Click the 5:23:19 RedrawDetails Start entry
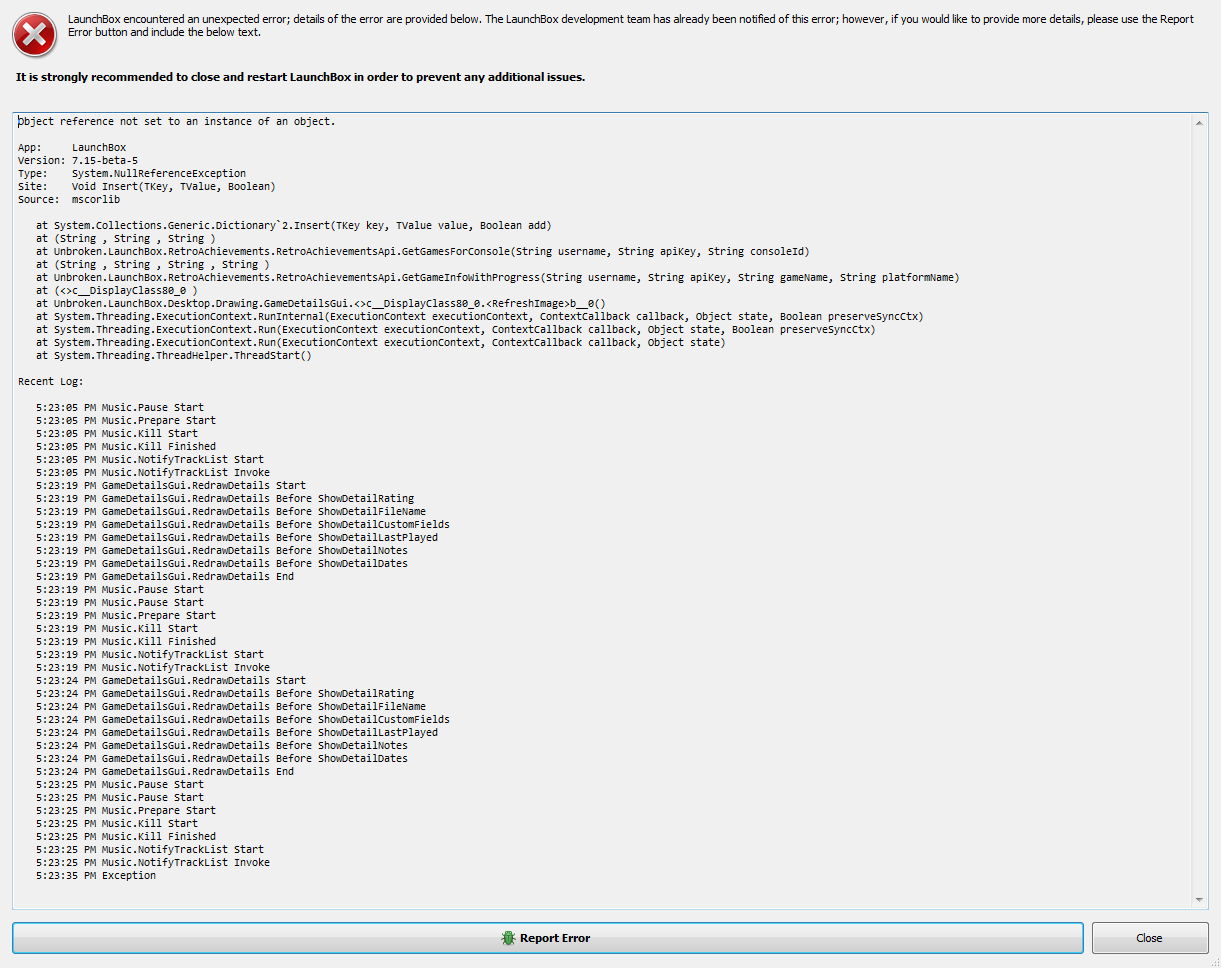The image size is (1221, 968). 171,485
